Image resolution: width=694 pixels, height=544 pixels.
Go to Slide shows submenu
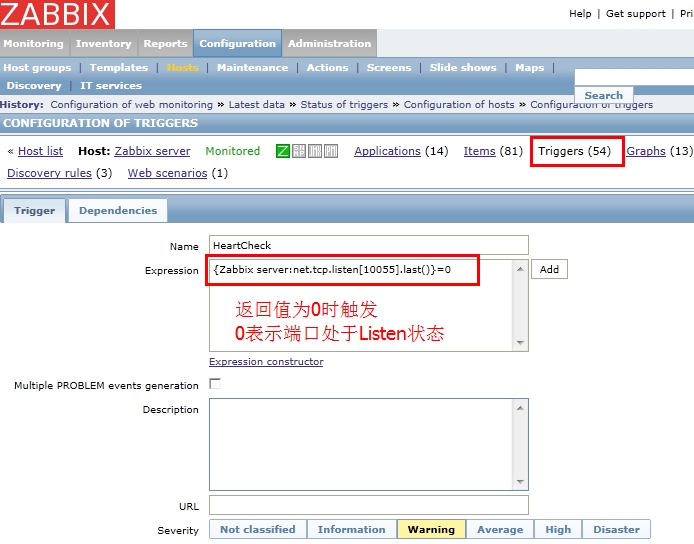[463, 68]
